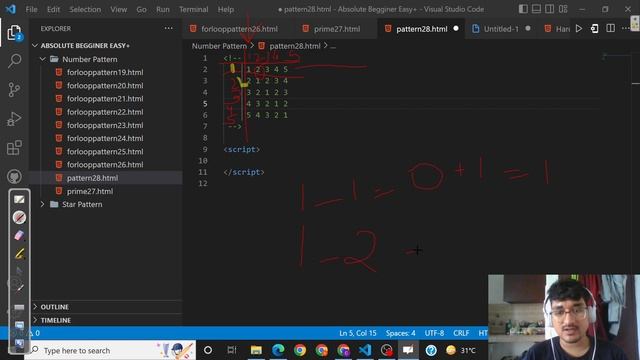This screenshot has height=360, width=640.
Task: Switch to forlooppattern26.html tab
Action: pyautogui.click(x=239, y=29)
